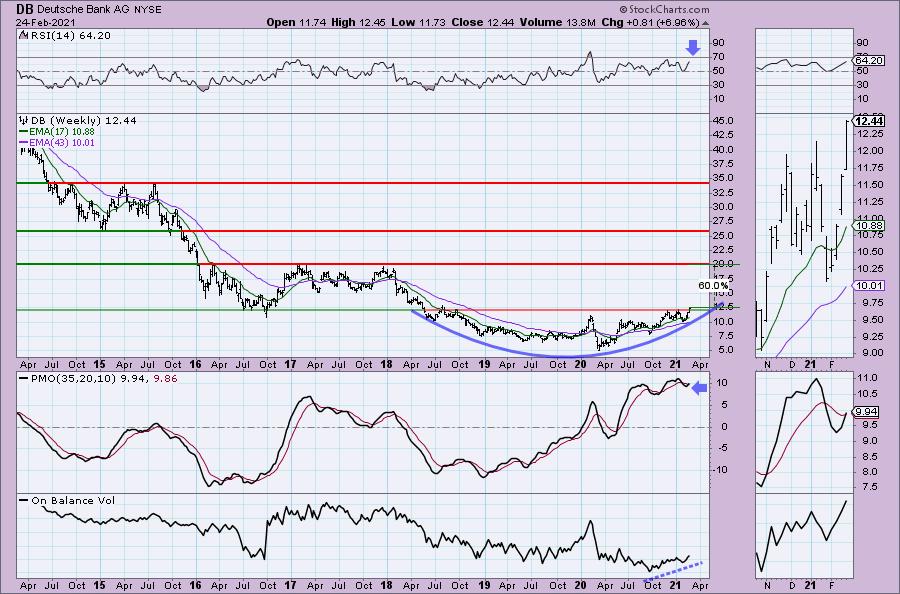Click the 9.25 label in zoom price axis

(x=871, y=336)
